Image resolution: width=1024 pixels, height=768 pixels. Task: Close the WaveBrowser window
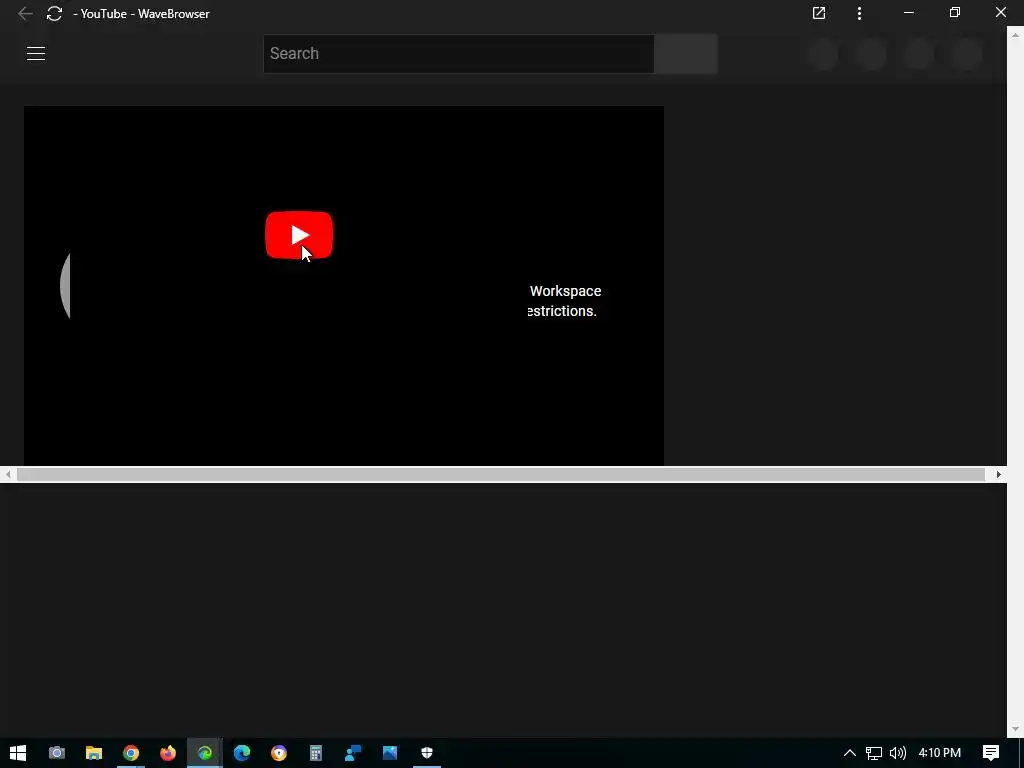coord(1000,12)
